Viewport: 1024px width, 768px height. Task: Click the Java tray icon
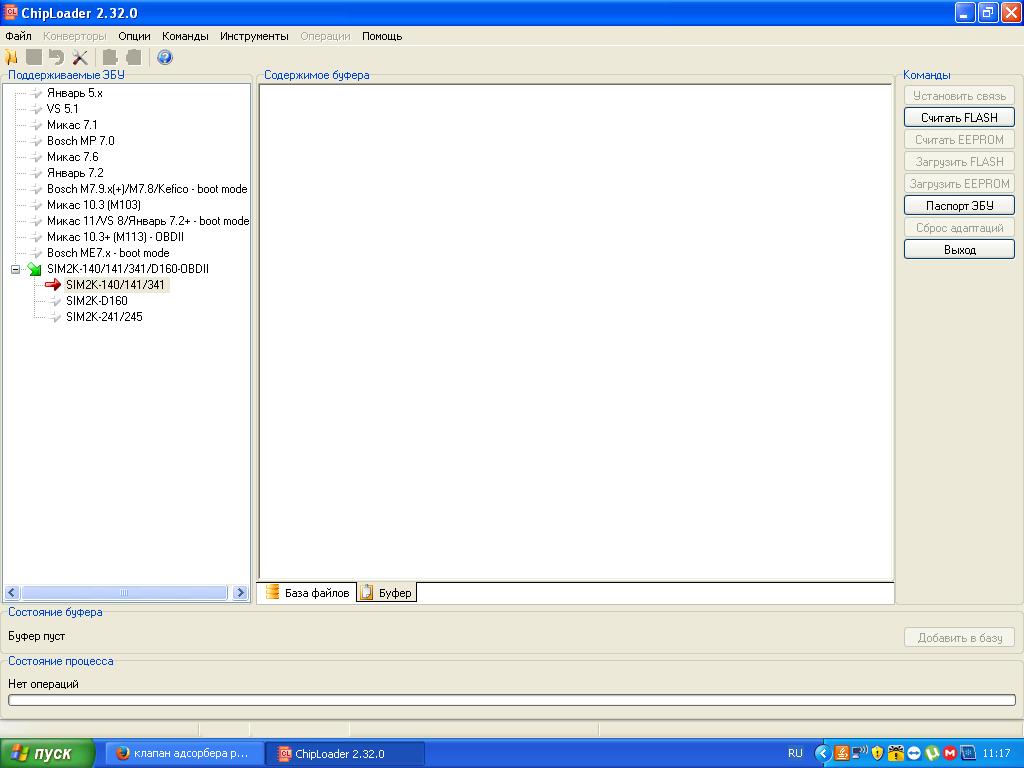pyautogui.click(x=841, y=753)
